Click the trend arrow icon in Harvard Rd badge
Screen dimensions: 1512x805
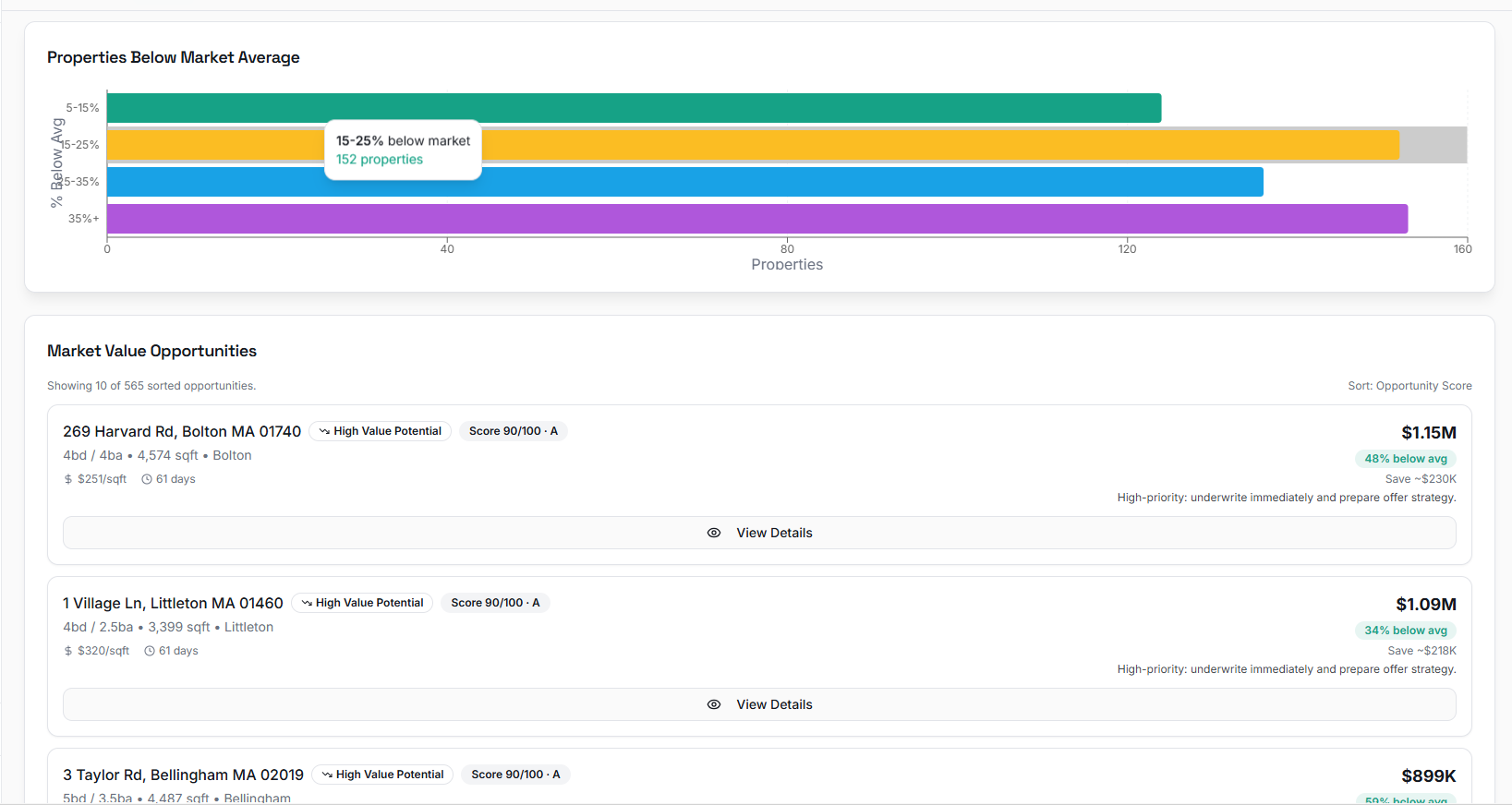click(x=324, y=431)
